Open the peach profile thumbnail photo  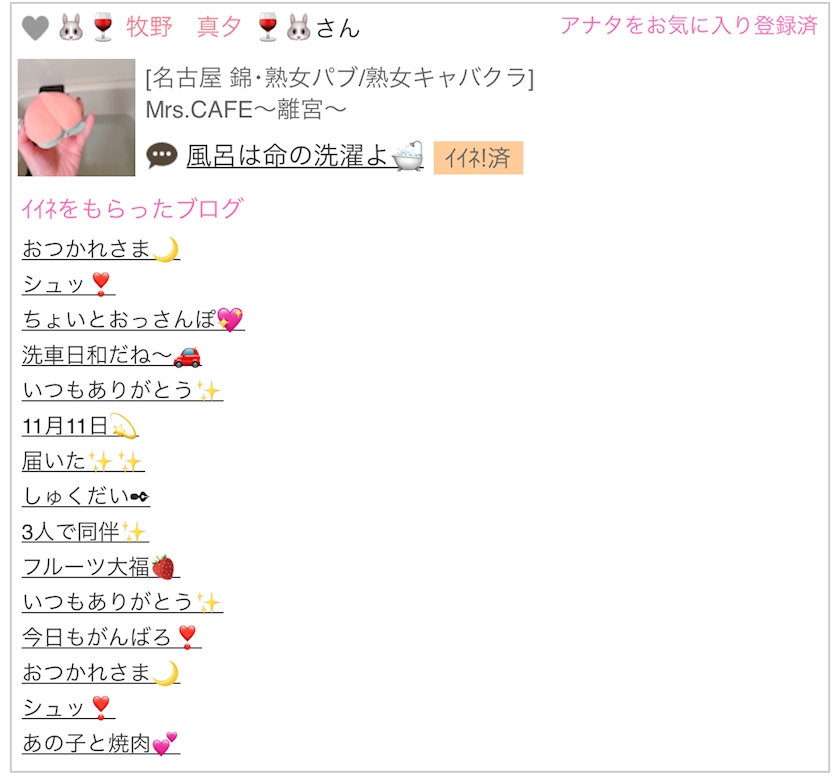(x=77, y=117)
